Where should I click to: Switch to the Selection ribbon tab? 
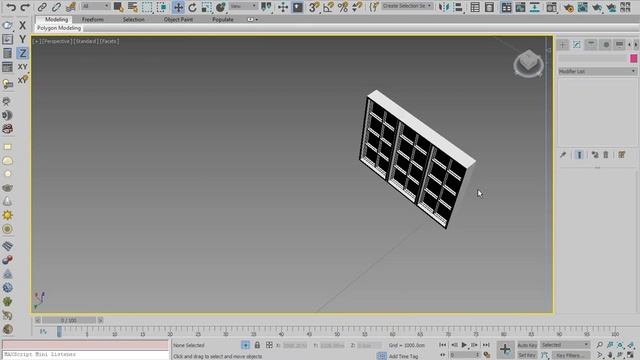click(133, 19)
